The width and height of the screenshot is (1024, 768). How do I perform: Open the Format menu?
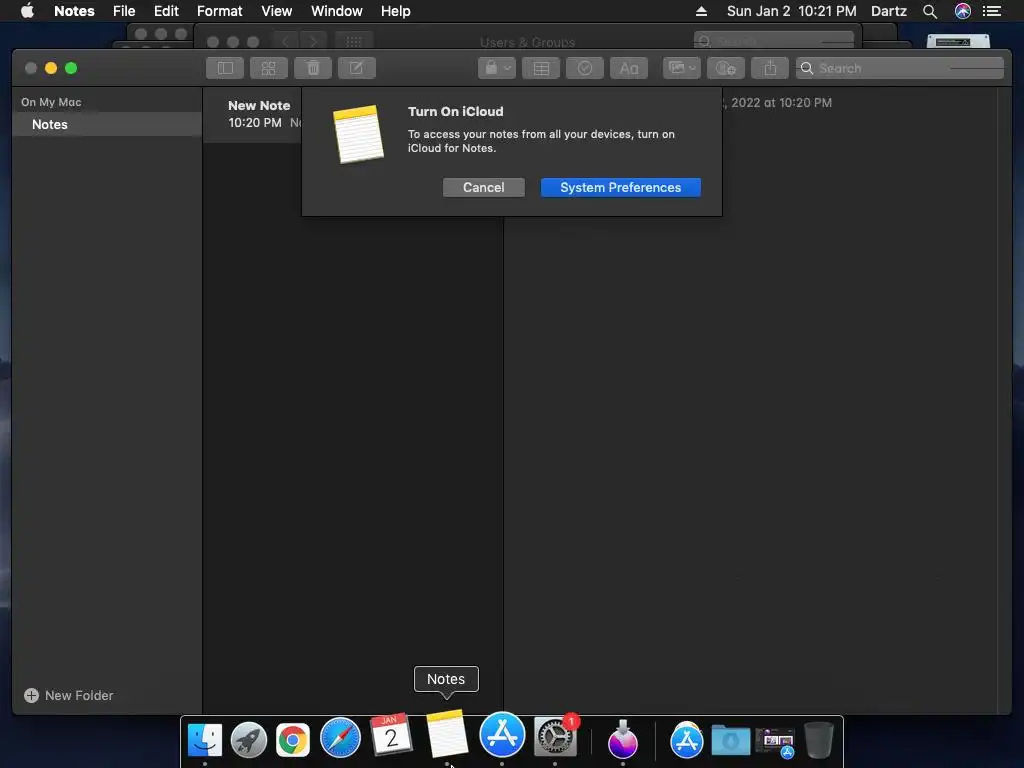(x=219, y=11)
